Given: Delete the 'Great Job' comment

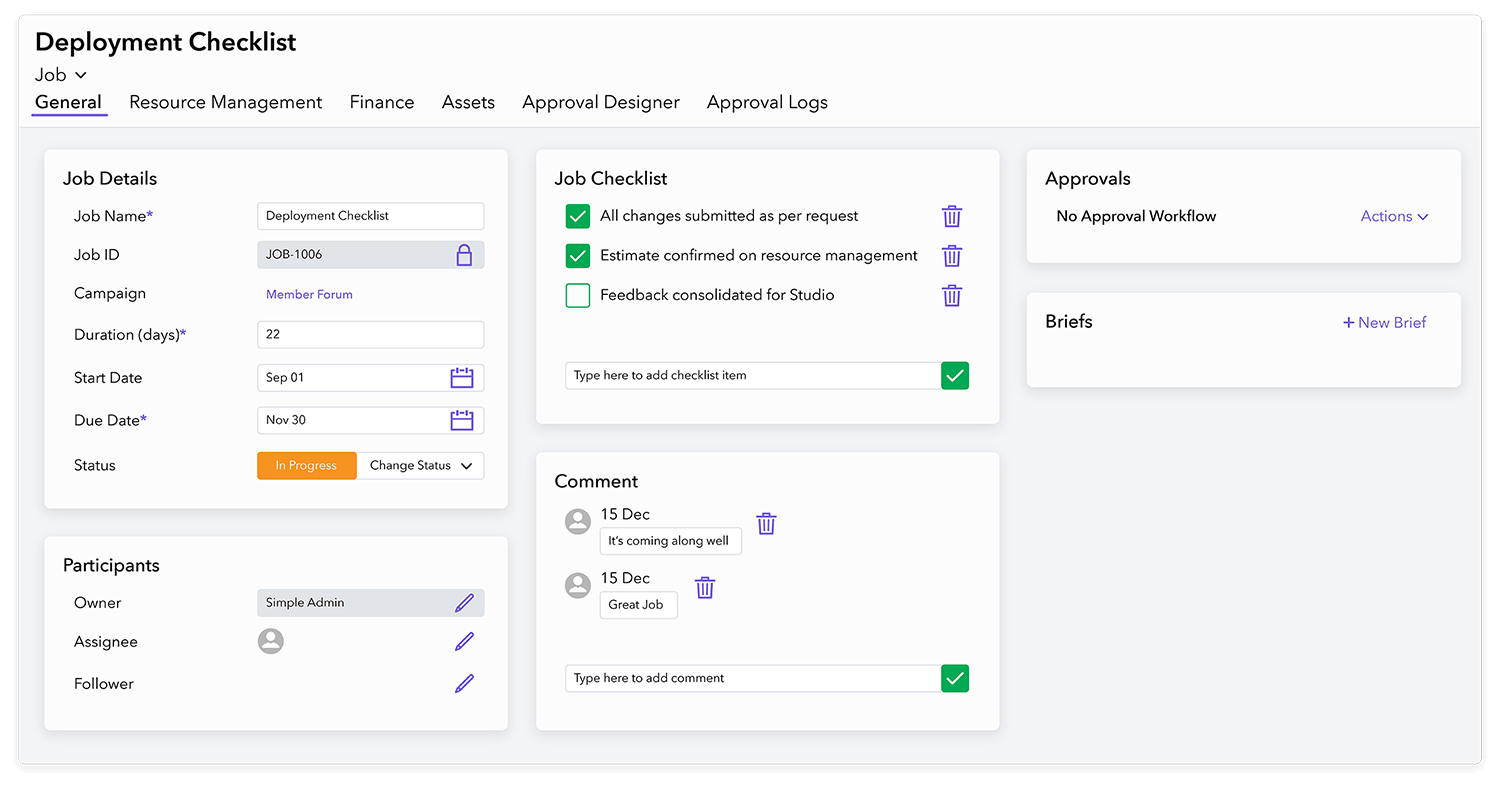Looking at the screenshot, I should [705, 587].
